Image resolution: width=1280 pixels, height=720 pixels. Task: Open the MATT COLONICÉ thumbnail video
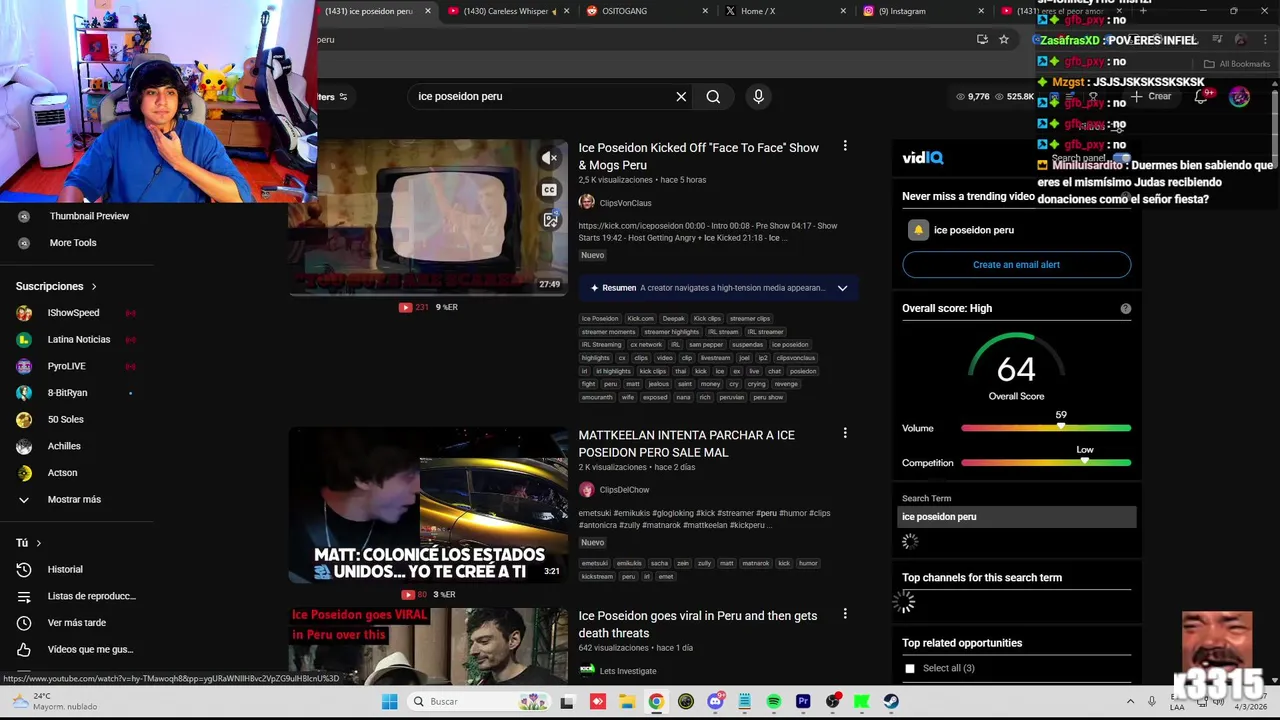[x=428, y=505]
